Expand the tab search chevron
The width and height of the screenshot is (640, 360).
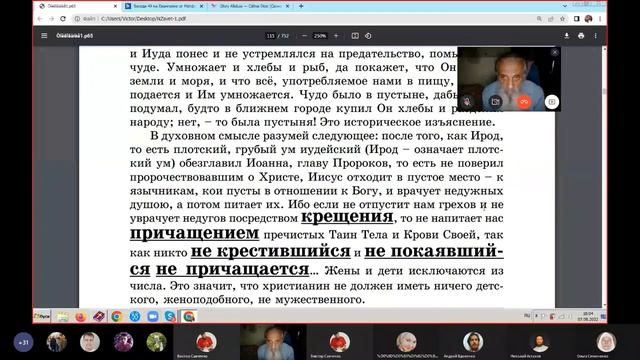[x=564, y=6]
